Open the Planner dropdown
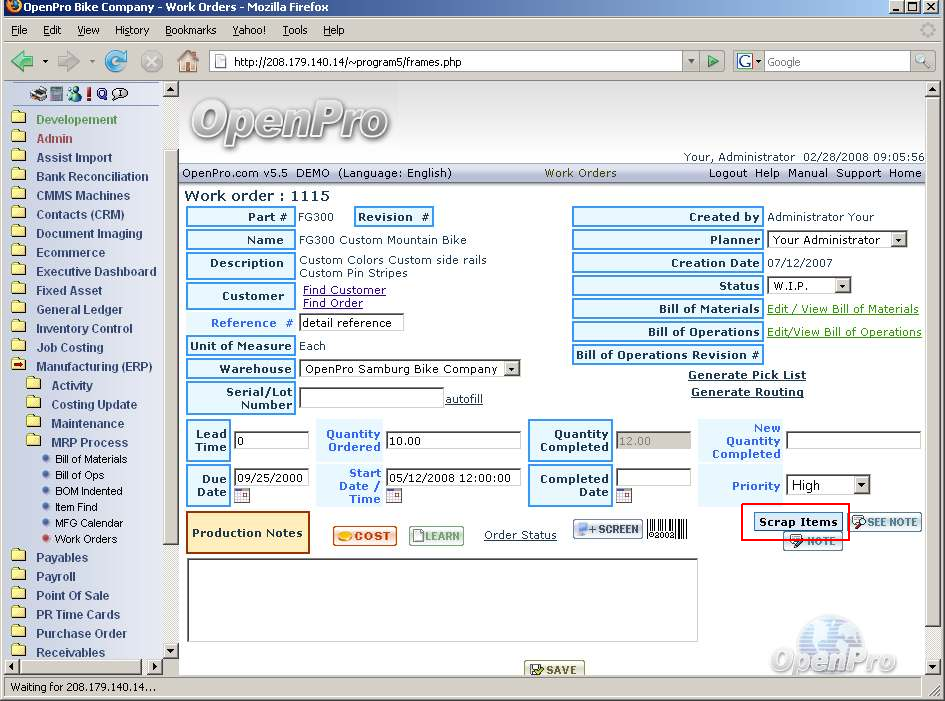This screenshot has height=701, width=945. coord(898,240)
